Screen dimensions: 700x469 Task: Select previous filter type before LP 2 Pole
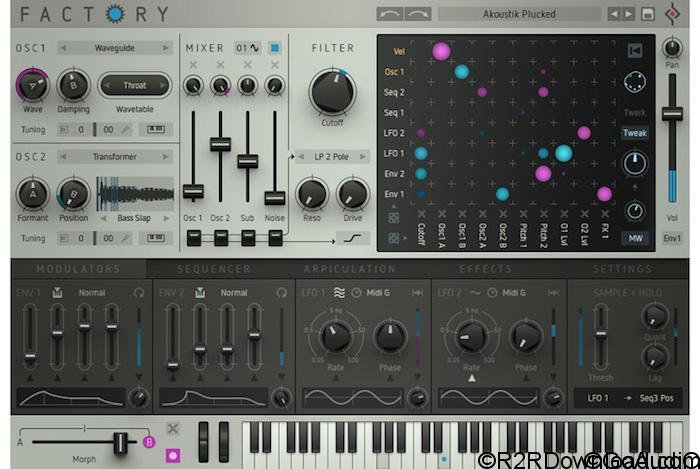click(301, 157)
